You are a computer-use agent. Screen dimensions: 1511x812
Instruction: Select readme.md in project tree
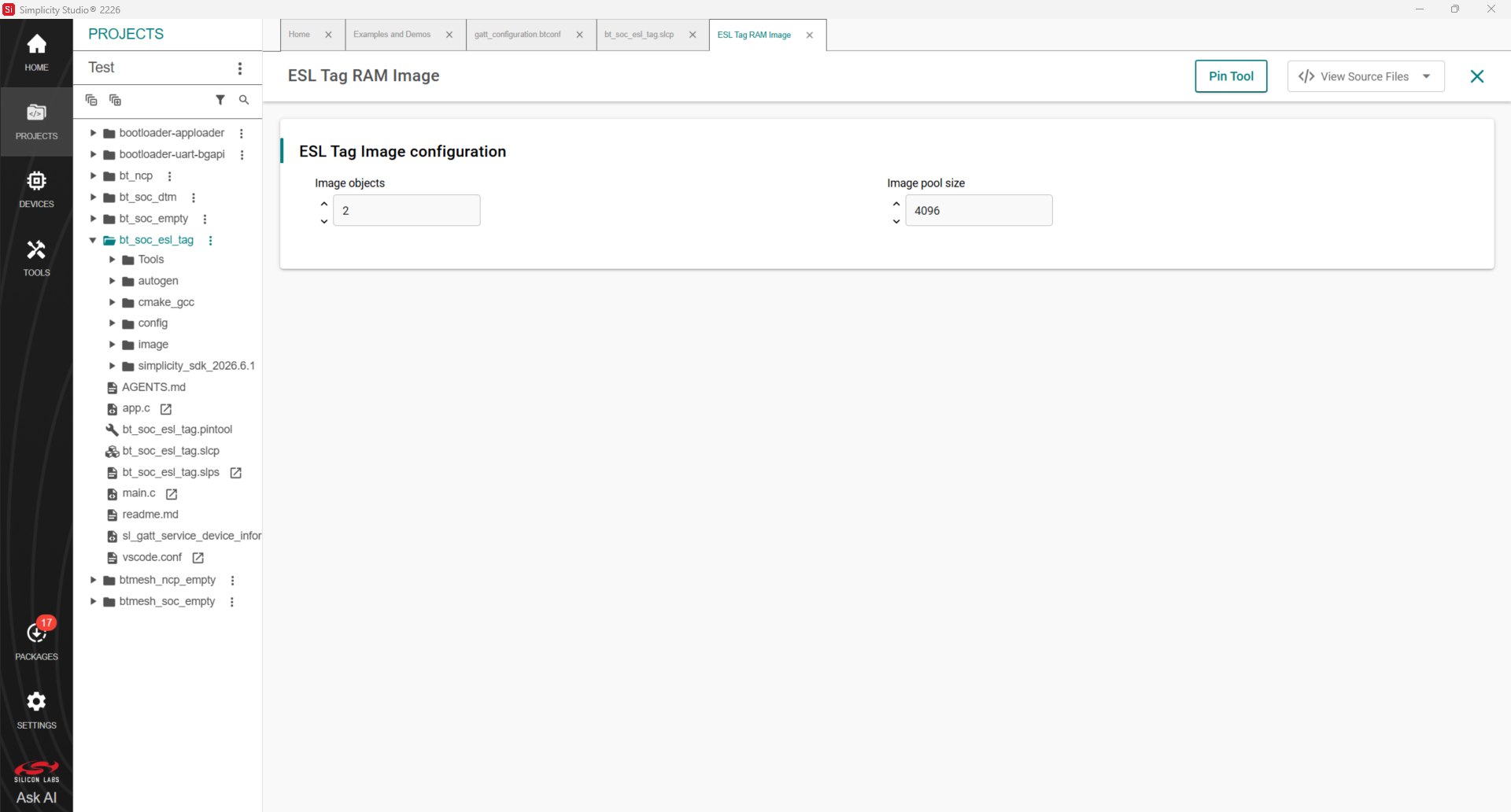150,515
